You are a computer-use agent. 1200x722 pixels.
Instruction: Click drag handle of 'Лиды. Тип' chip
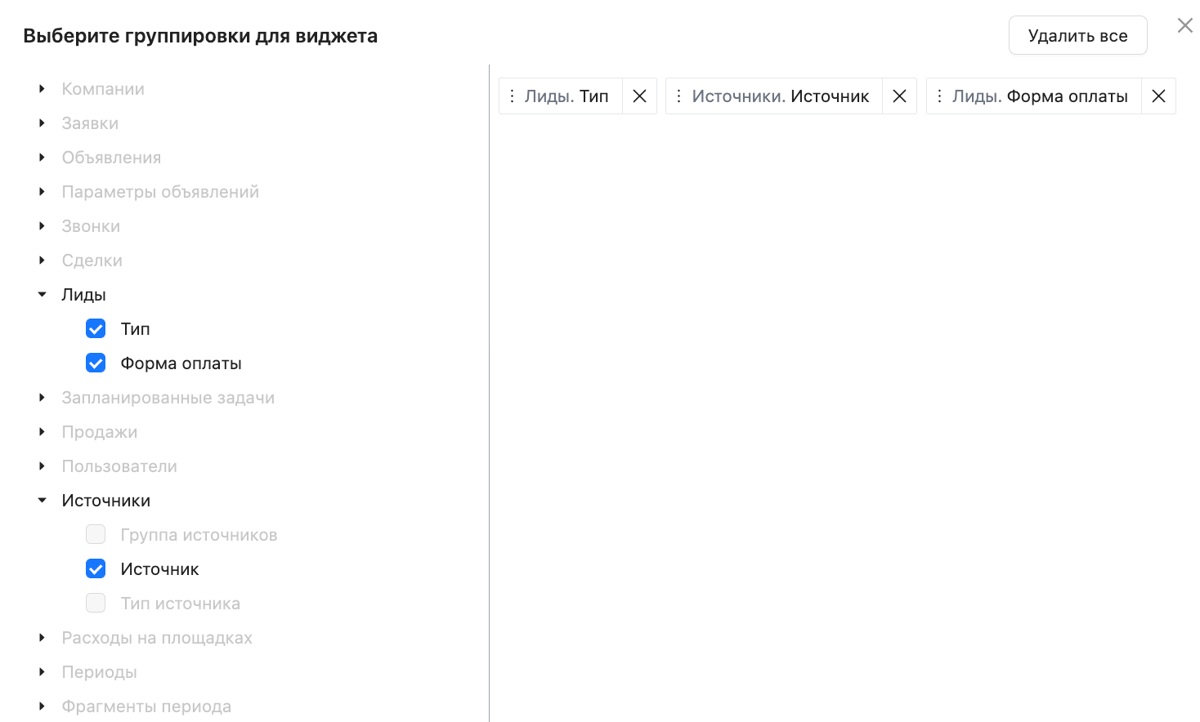point(512,97)
